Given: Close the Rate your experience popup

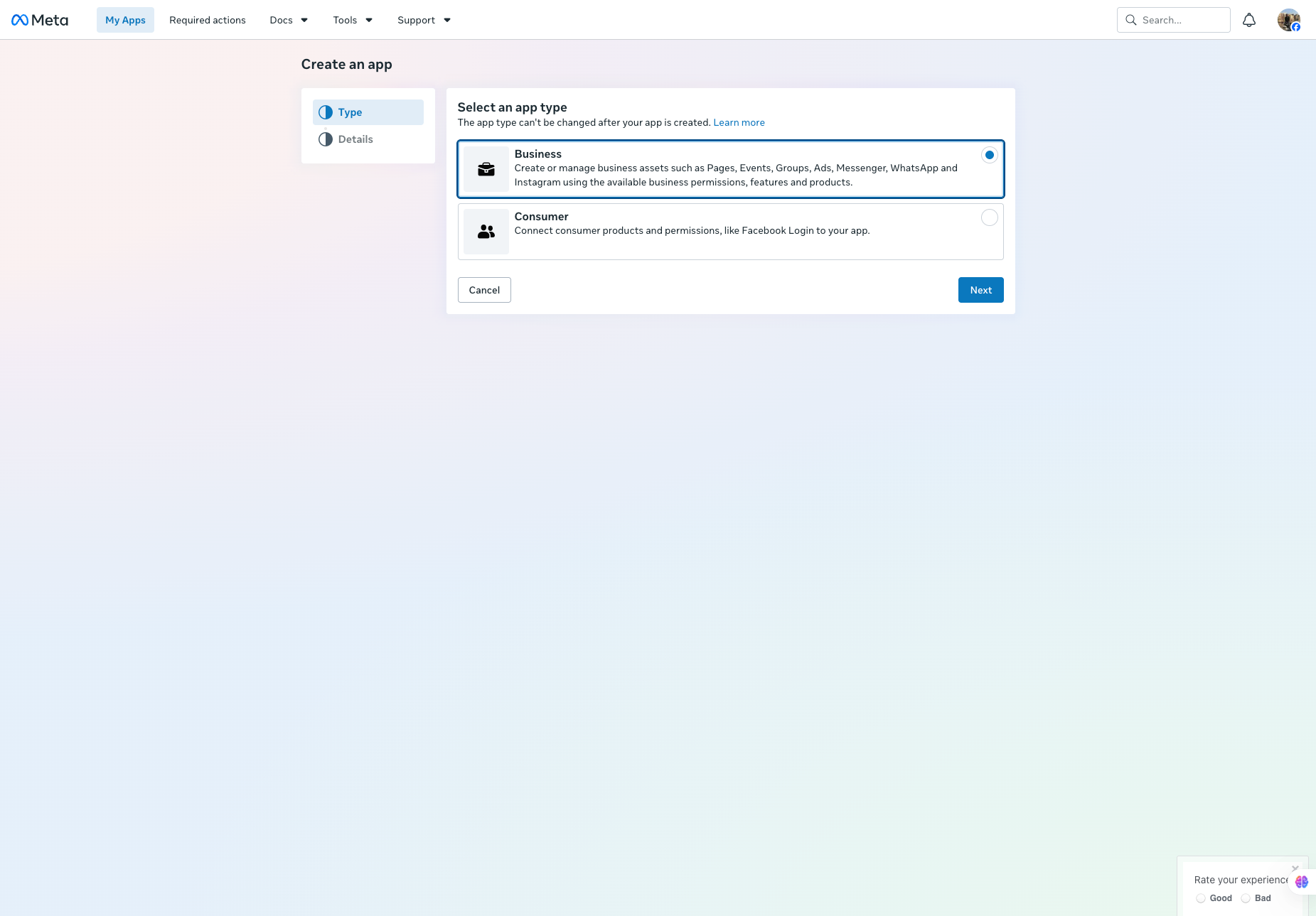Looking at the screenshot, I should click(1295, 868).
